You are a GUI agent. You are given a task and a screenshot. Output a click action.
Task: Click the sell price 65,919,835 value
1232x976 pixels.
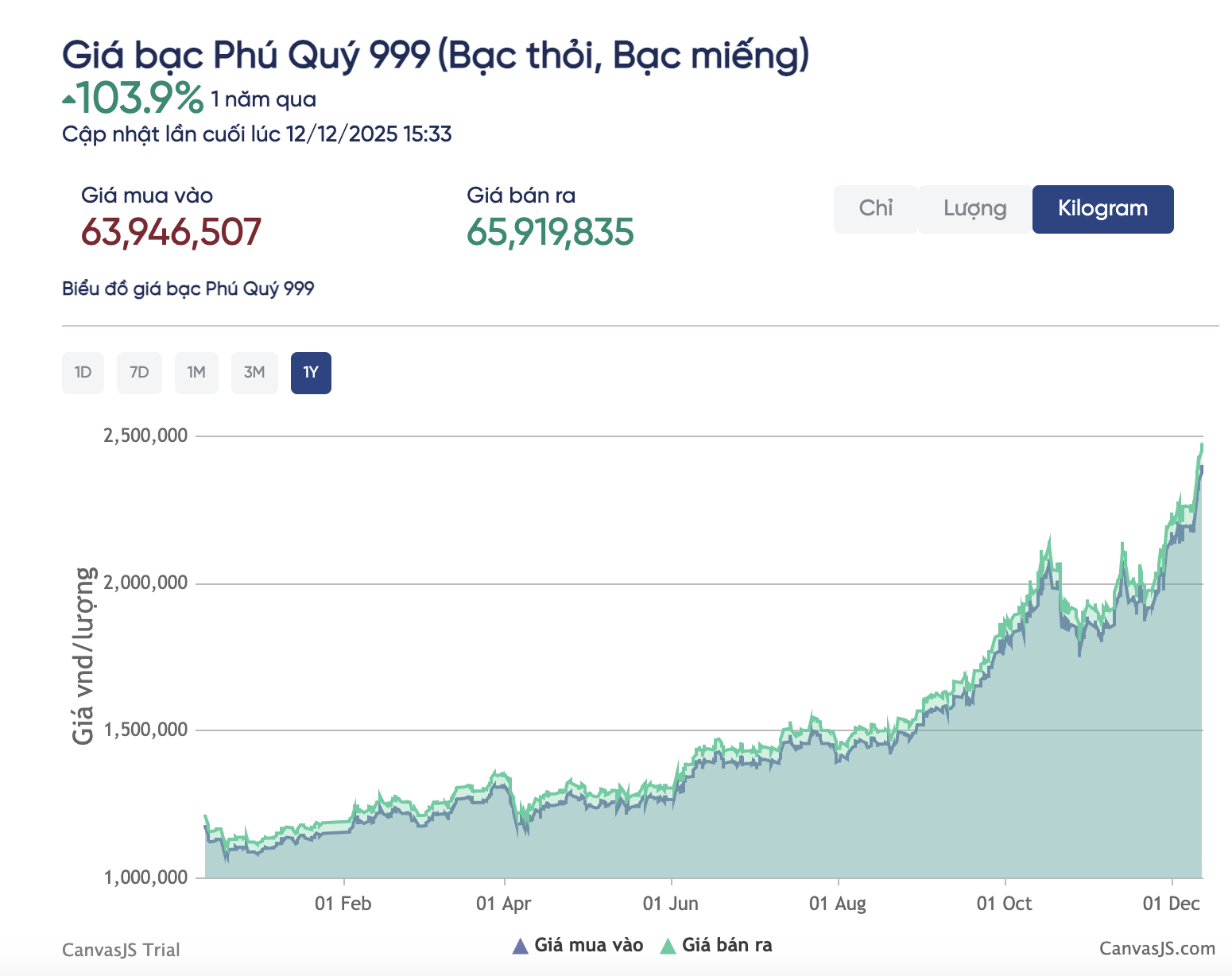point(550,232)
